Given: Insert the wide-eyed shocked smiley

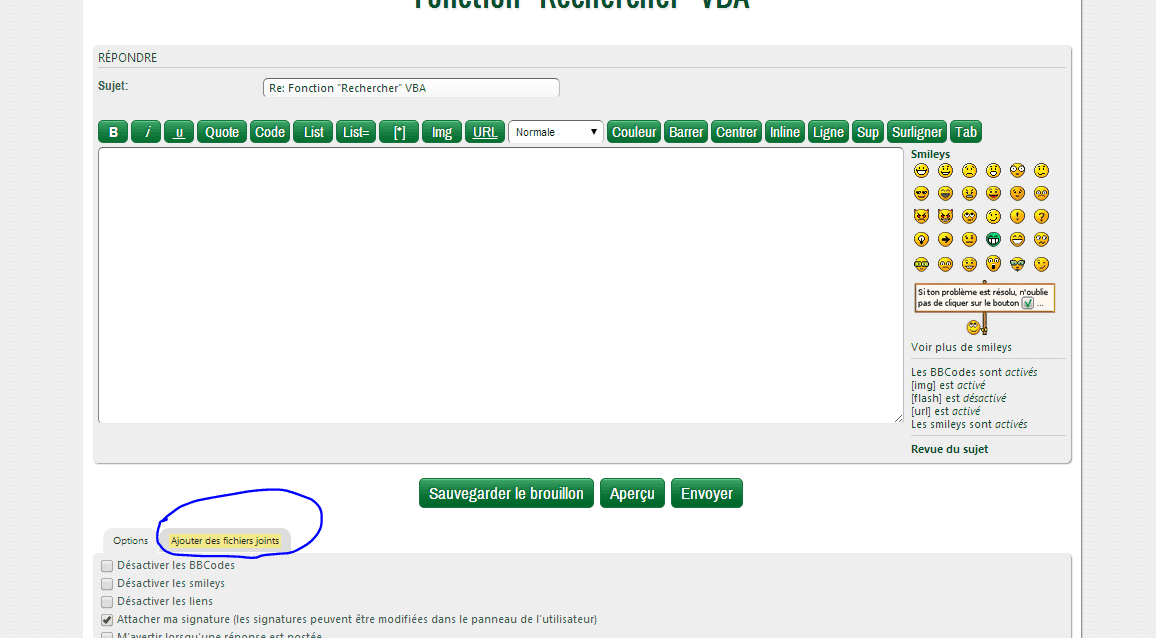Looking at the screenshot, I should pyautogui.click(x=1017, y=170).
